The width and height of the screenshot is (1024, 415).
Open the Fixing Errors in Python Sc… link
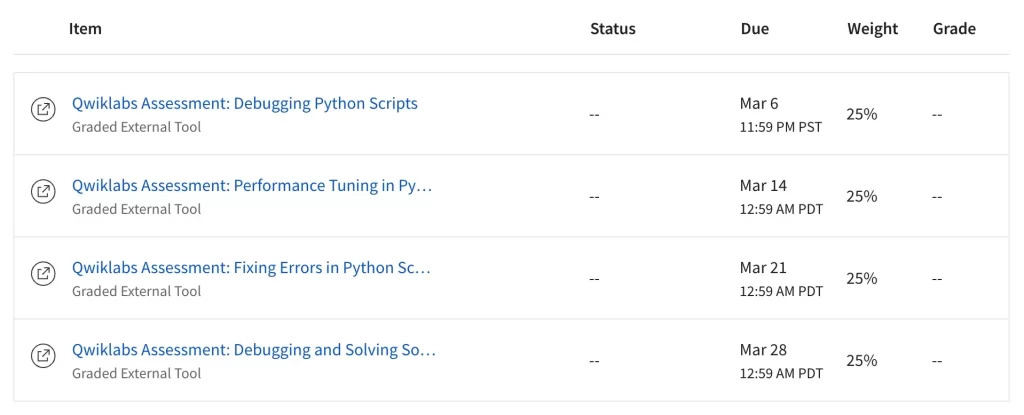pyautogui.click(x=251, y=267)
